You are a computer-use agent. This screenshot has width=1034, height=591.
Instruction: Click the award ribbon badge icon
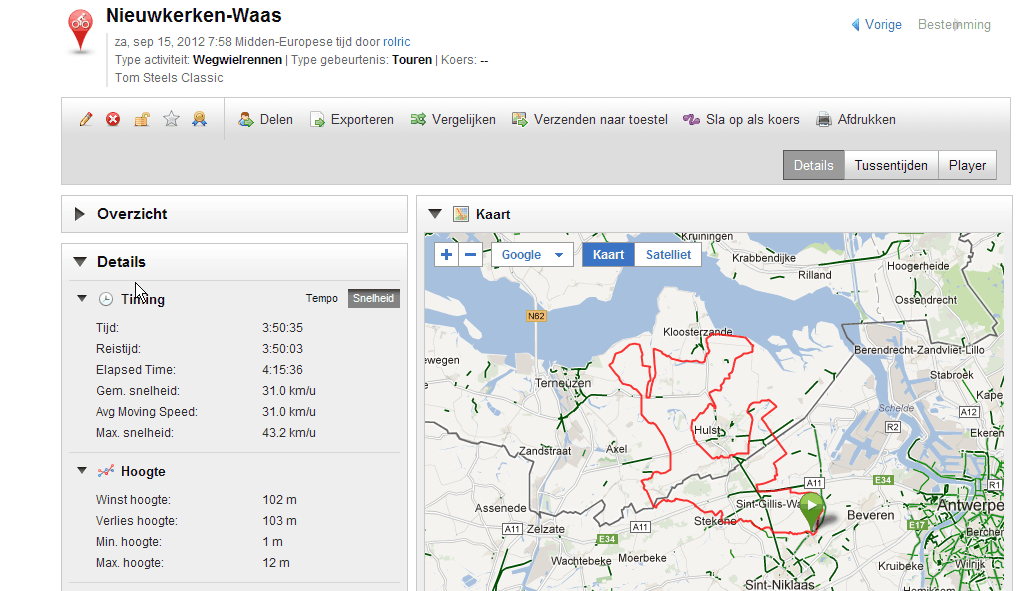pos(199,119)
